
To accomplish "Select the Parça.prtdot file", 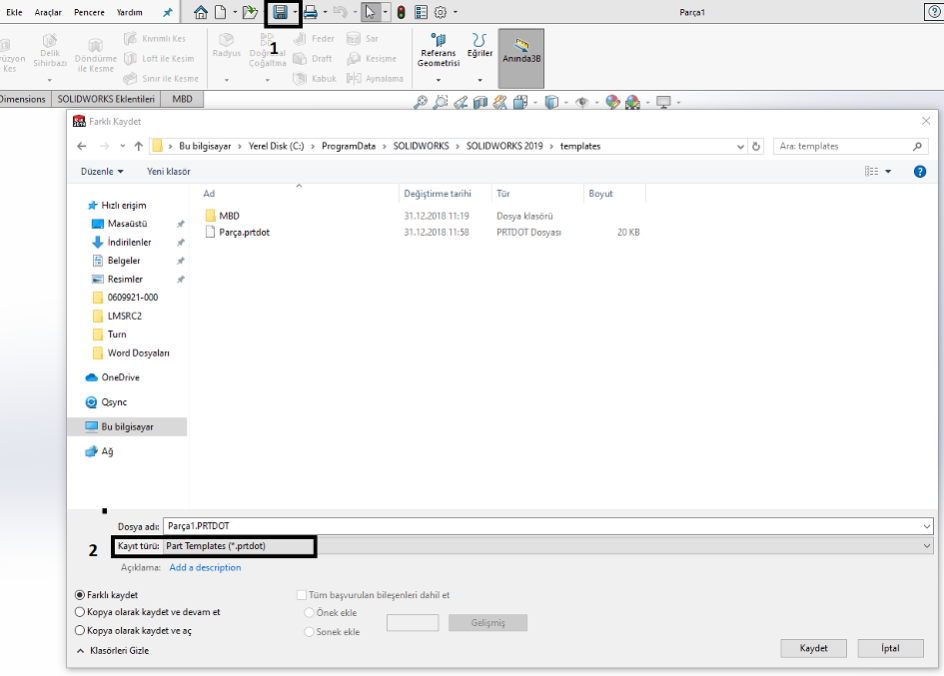I will click(244, 232).
